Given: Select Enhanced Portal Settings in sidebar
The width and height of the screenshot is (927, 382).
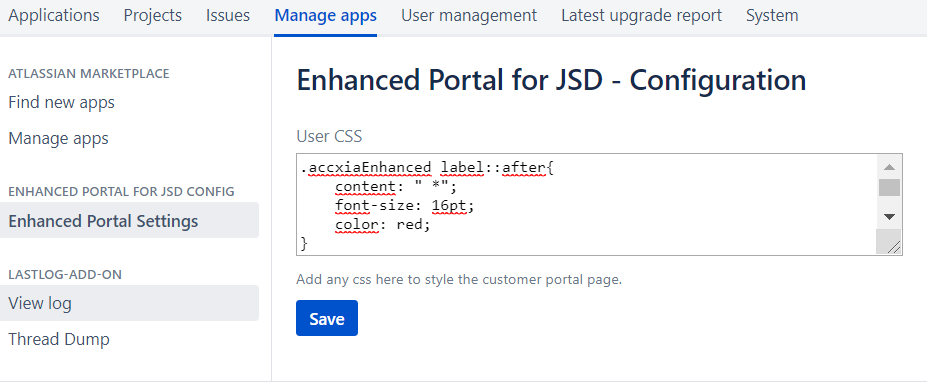Looking at the screenshot, I should [129, 221].
